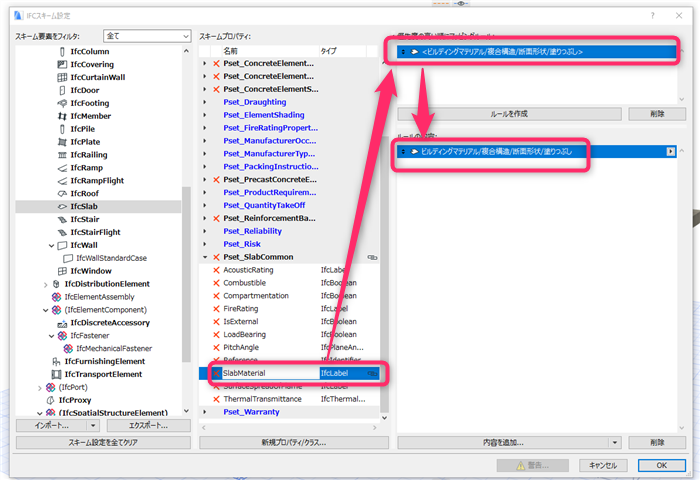
Task: Toggle the red X on AcousticRating
Action: [x=216, y=270]
